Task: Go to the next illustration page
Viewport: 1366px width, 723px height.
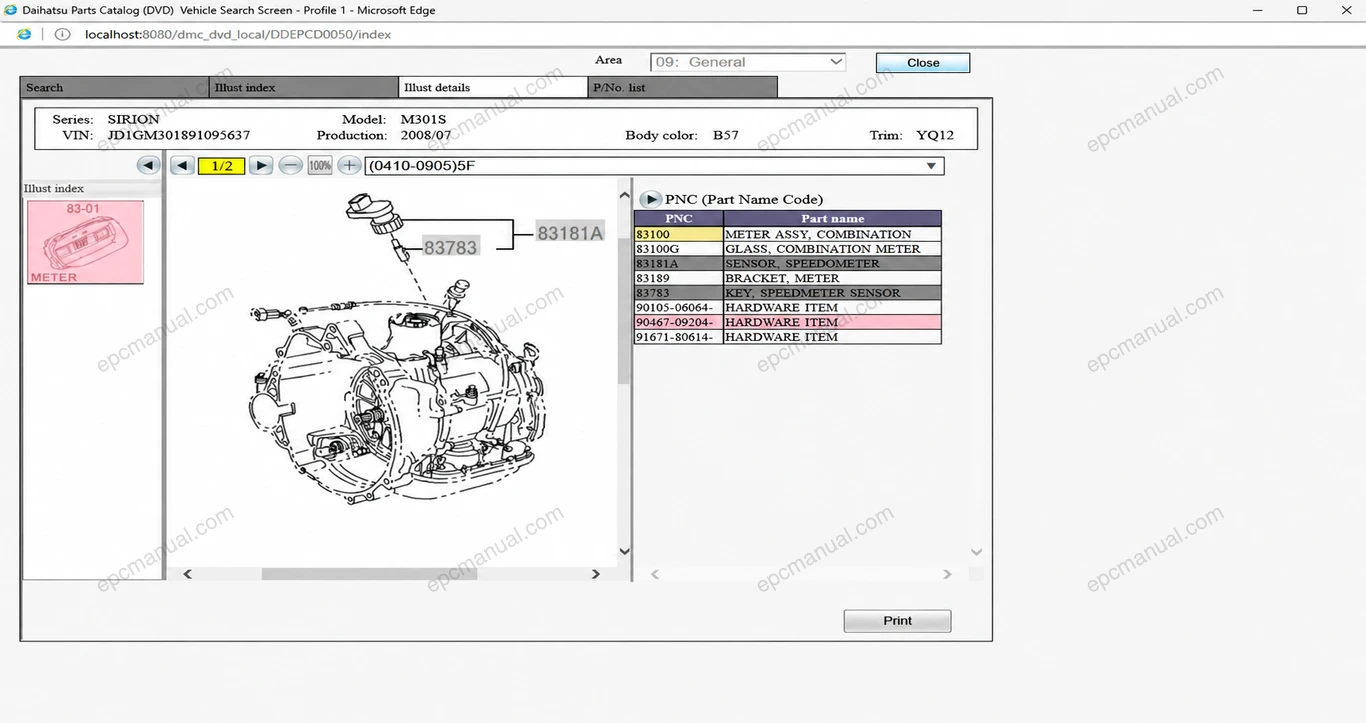Action: click(x=261, y=166)
